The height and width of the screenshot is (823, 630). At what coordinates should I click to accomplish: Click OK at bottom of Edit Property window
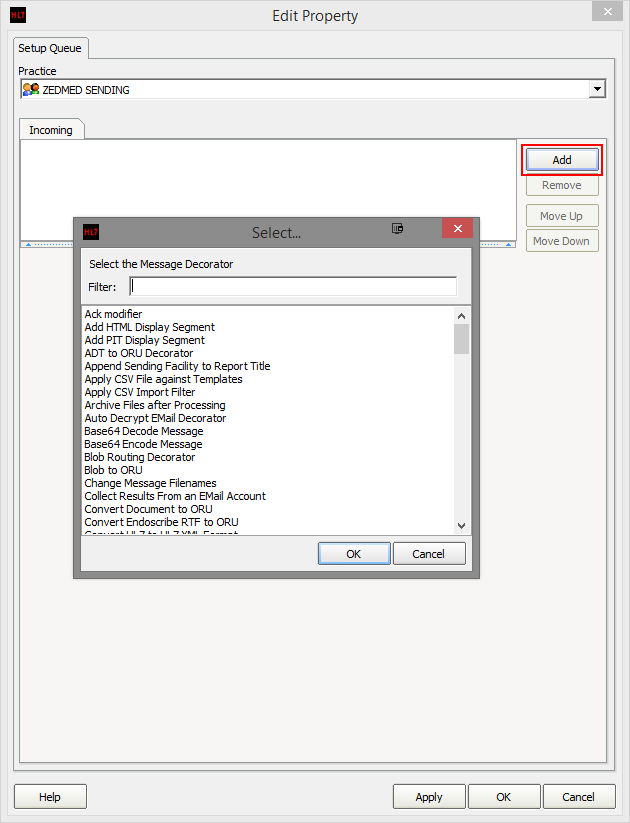point(504,797)
